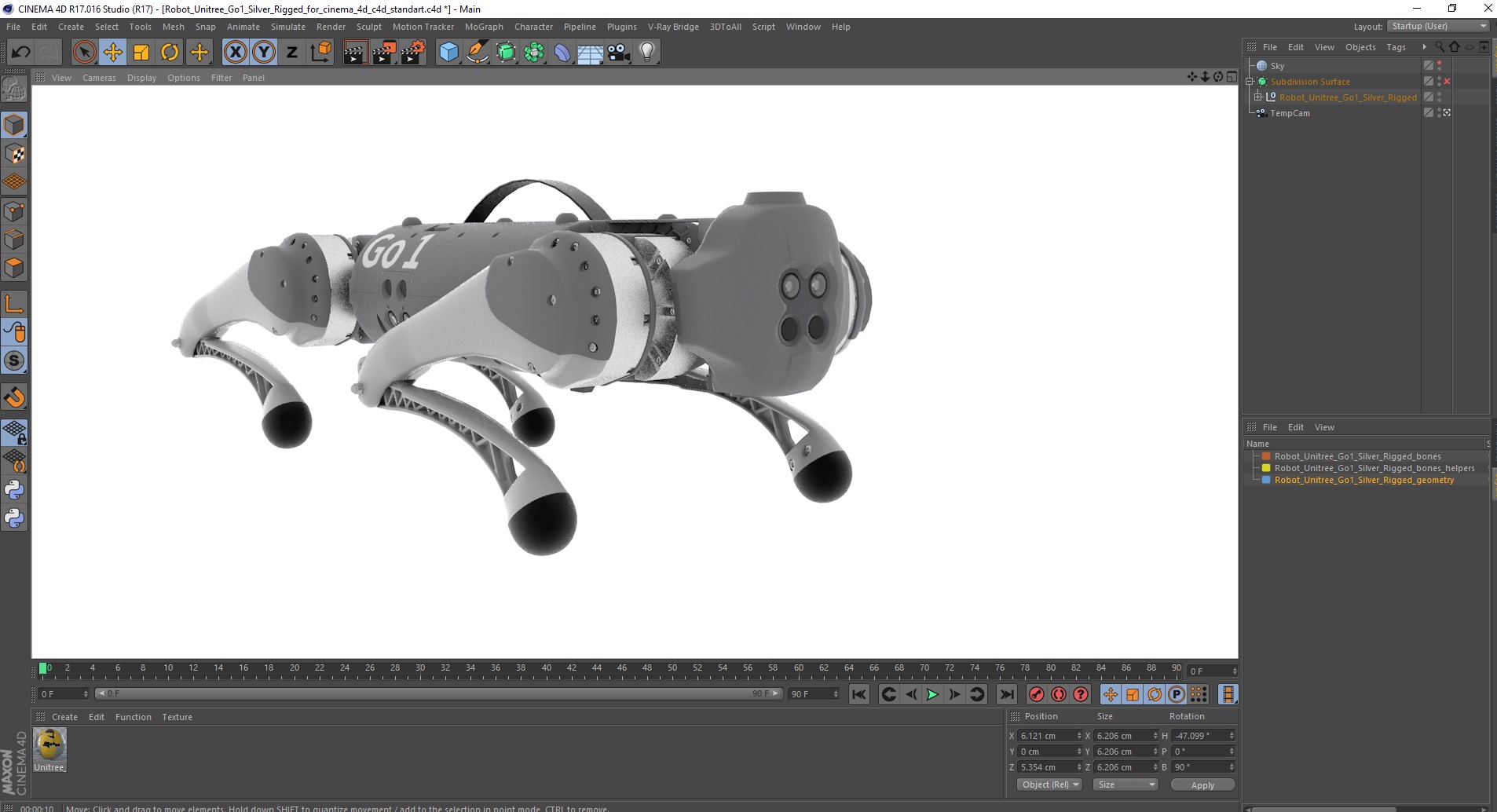Click the Rotation H value stepper arrows

click(x=1232, y=736)
